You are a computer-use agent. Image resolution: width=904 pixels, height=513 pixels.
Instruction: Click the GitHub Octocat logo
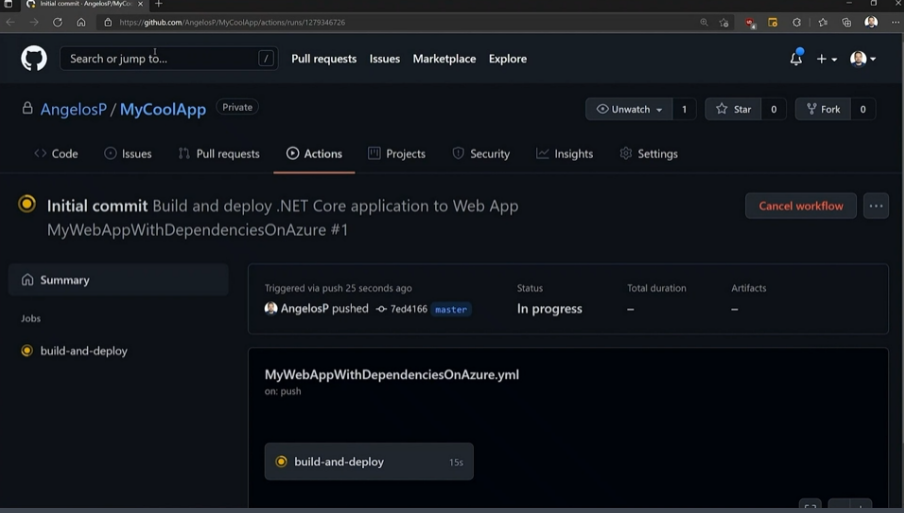[x=34, y=59]
